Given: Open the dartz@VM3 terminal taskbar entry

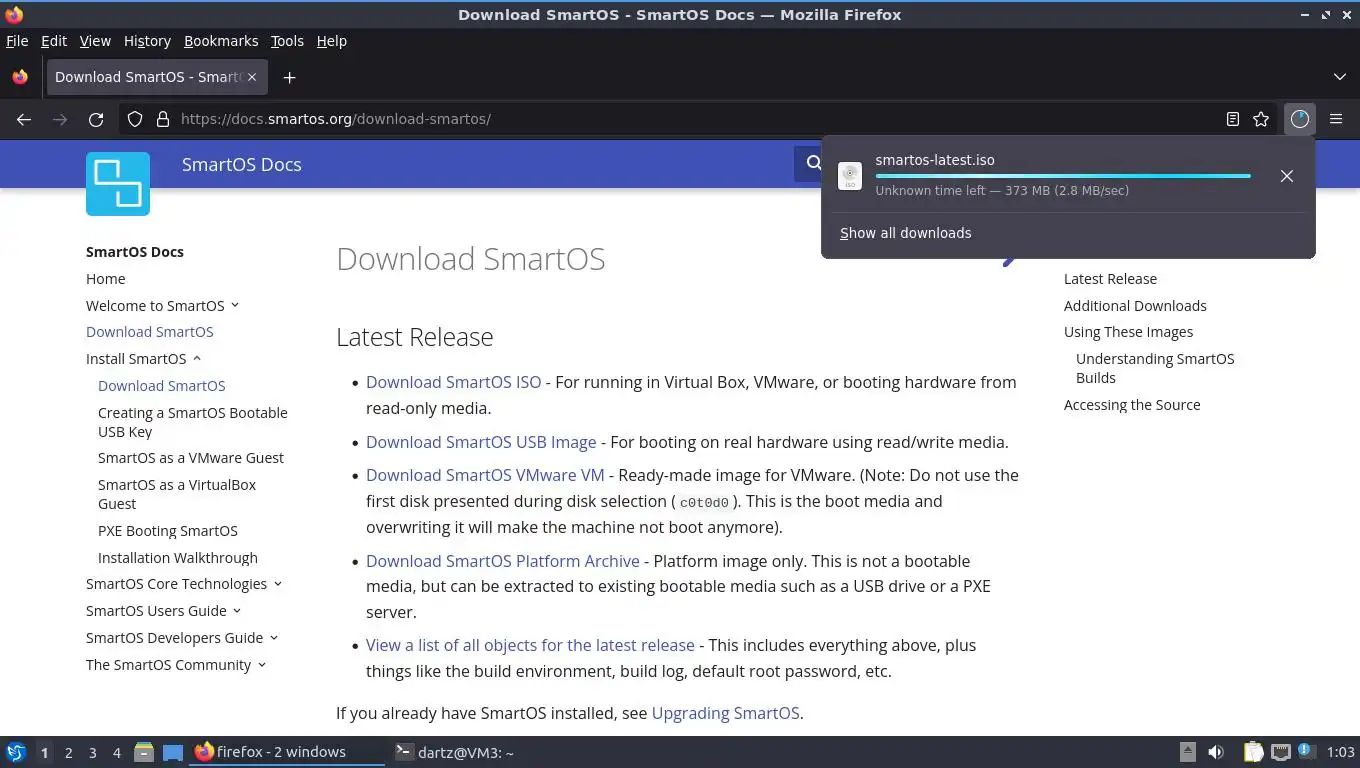Looking at the screenshot, I should [x=455, y=752].
